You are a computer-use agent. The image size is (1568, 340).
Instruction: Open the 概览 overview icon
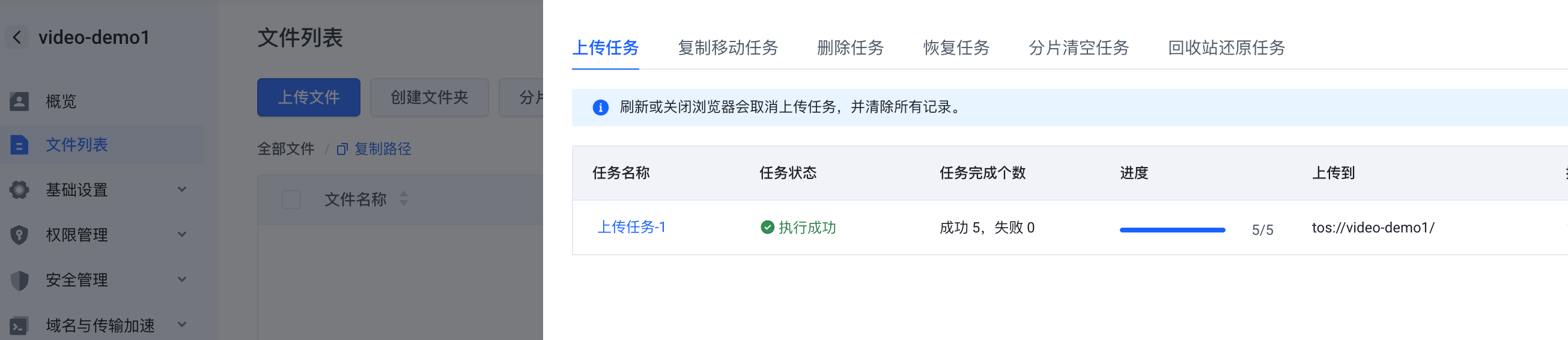(19, 102)
